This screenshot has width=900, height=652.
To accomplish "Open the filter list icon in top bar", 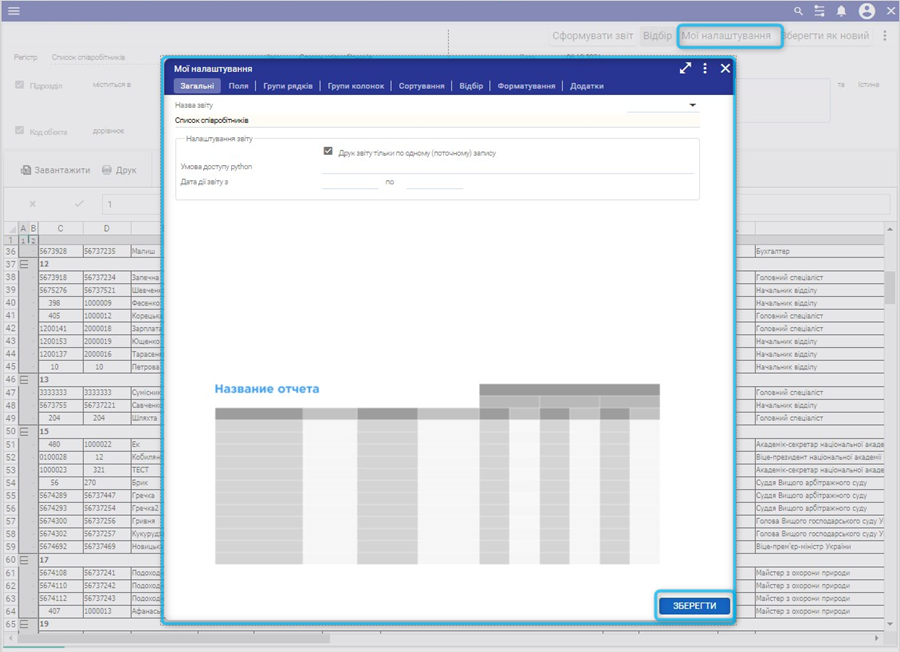I will [820, 11].
